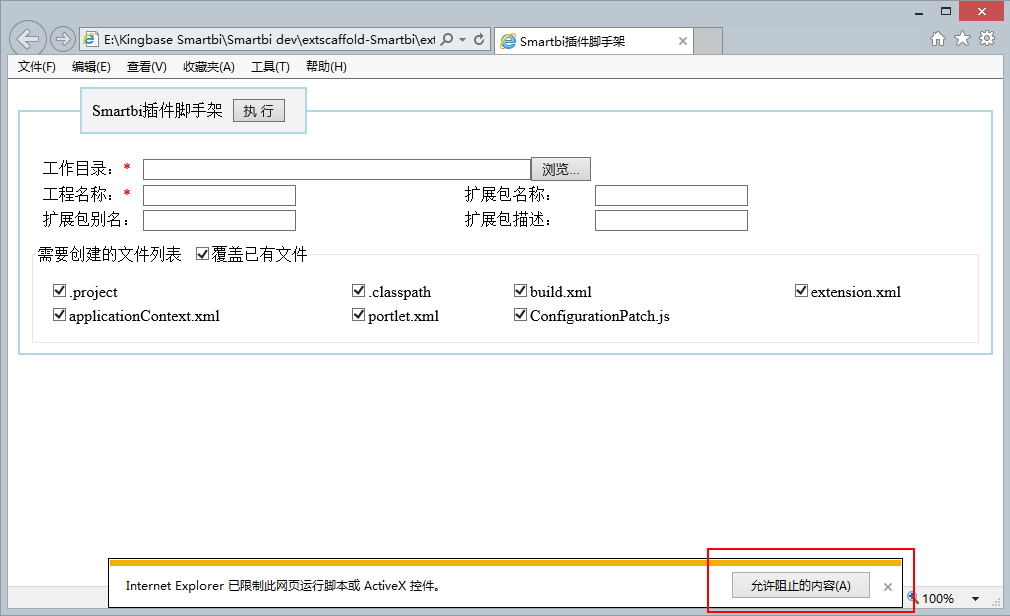Focus the 扩展包别名 input field
The image size is (1010, 616).
point(219,220)
